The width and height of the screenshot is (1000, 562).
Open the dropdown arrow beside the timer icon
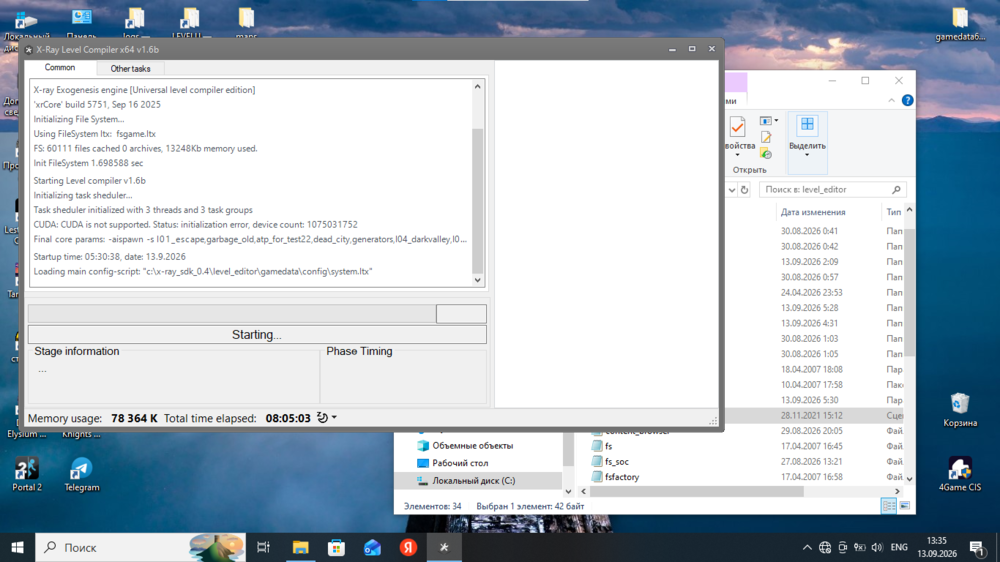[334, 418]
